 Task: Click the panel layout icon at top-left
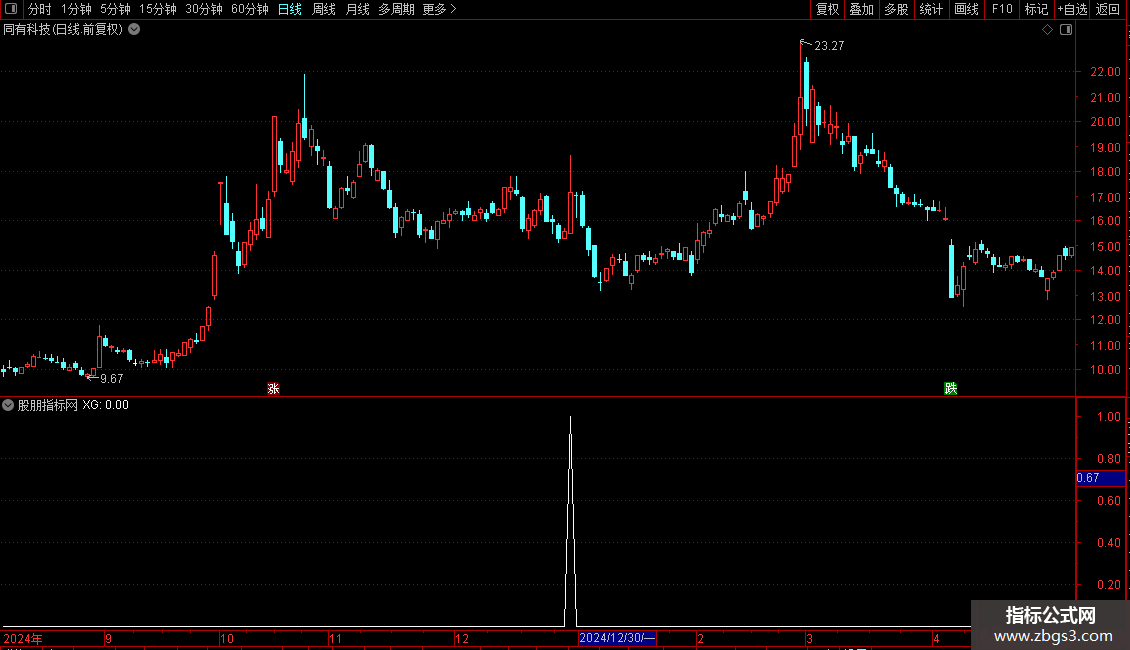(x=11, y=9)
